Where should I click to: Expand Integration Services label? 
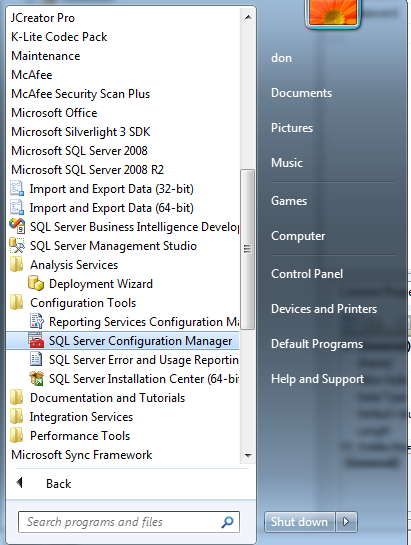click(81, 417)
